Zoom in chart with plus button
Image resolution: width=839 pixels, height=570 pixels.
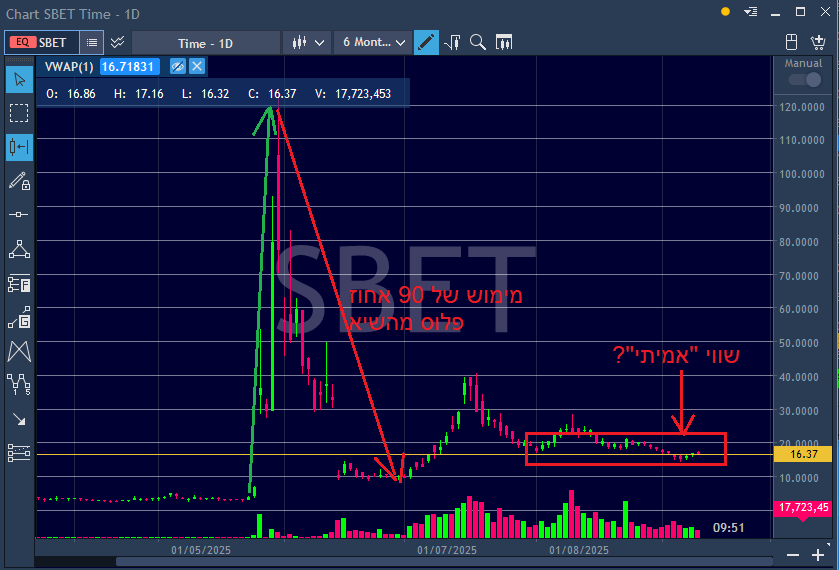[x=818, y=555]
